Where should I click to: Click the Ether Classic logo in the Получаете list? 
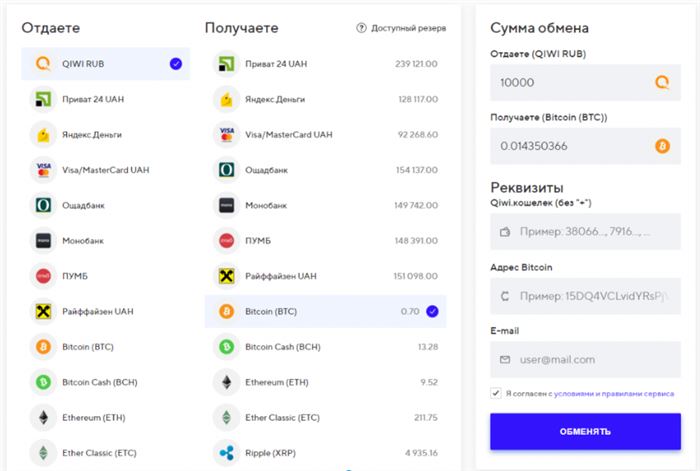tap(226, 417)
